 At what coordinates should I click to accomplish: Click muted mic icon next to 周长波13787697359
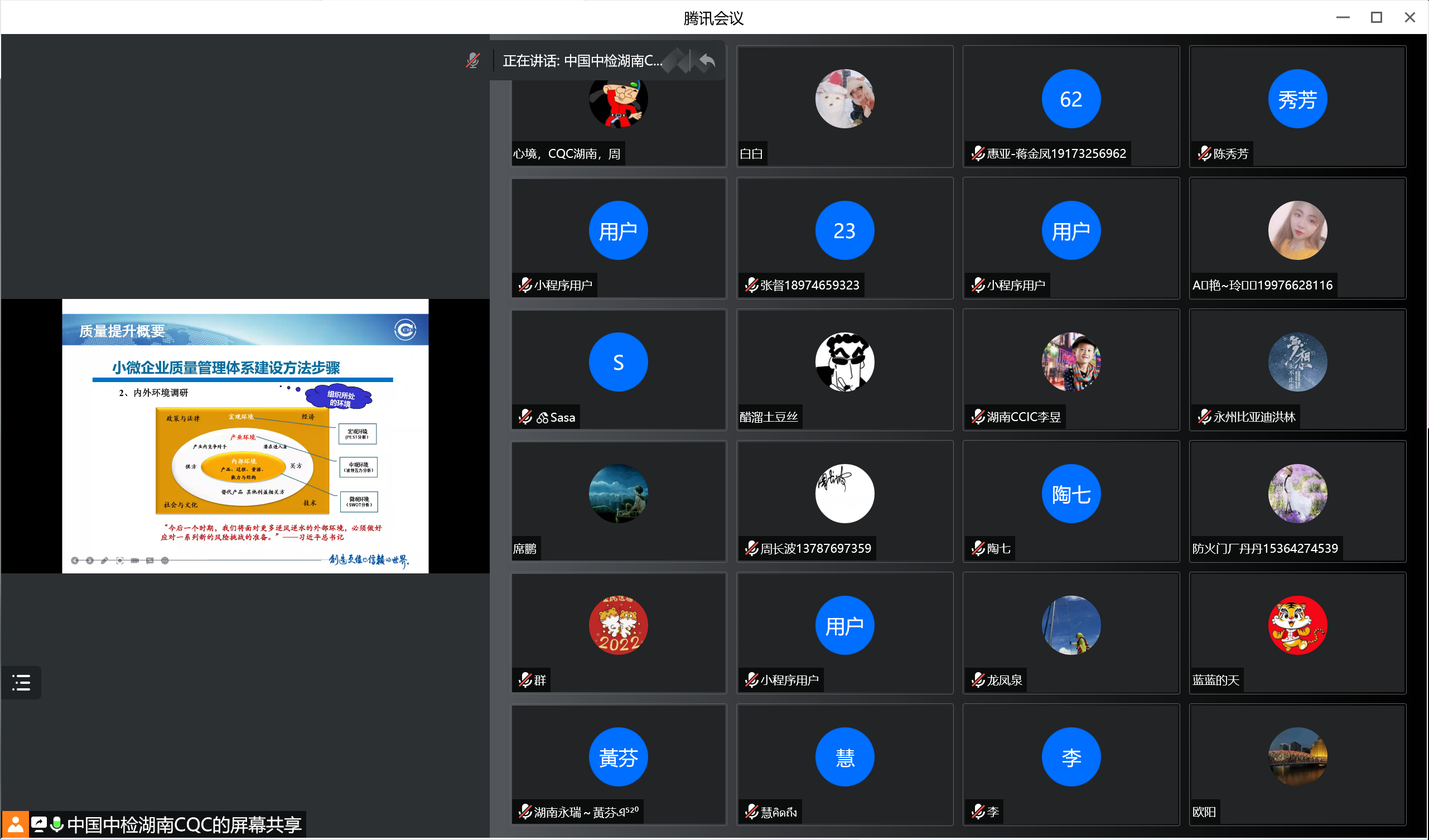point(752,548)
